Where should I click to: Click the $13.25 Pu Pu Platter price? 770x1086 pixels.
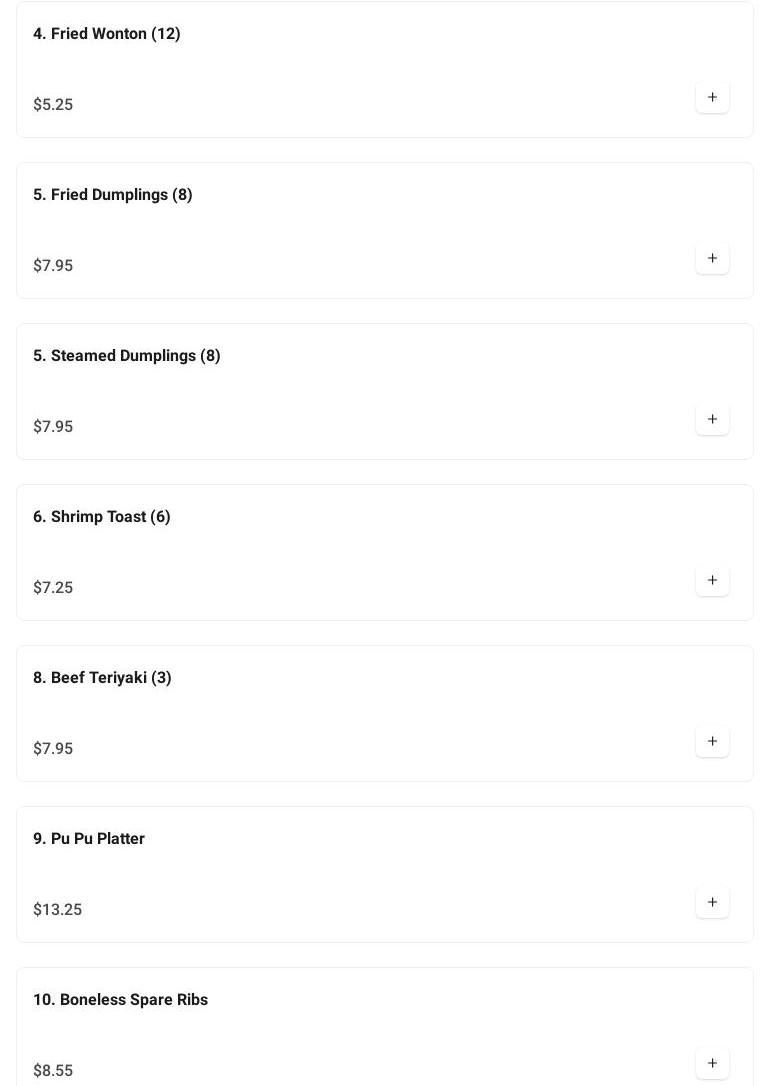(58, 910)
